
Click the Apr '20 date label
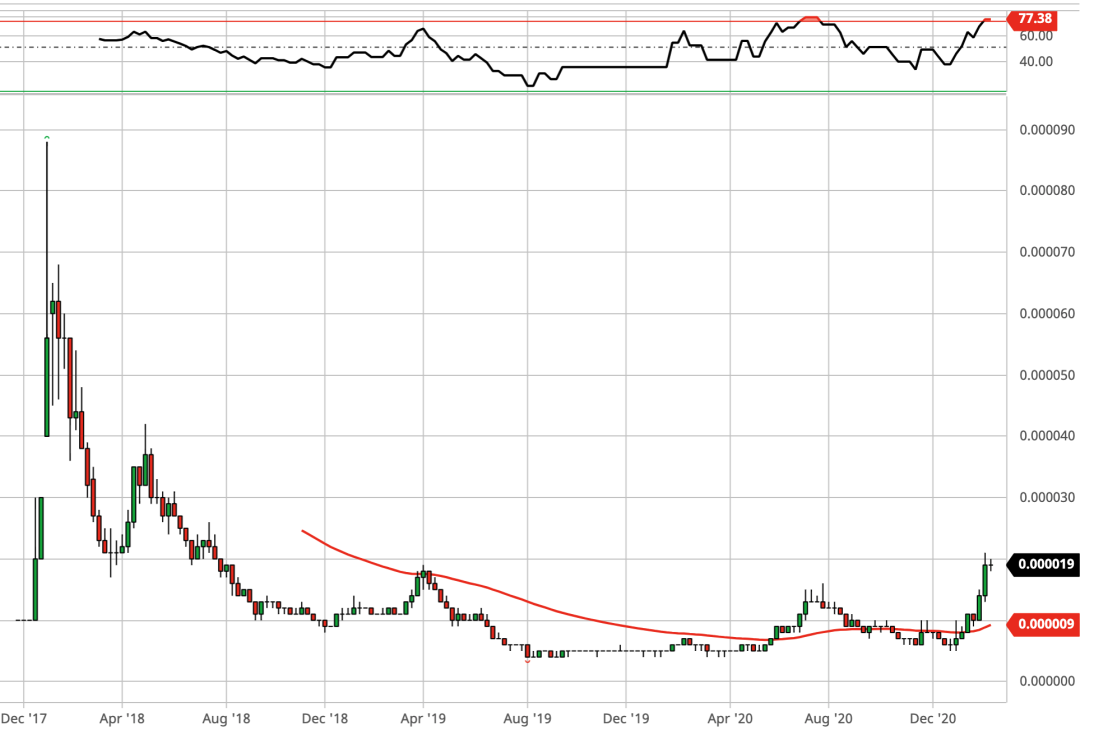730,719
